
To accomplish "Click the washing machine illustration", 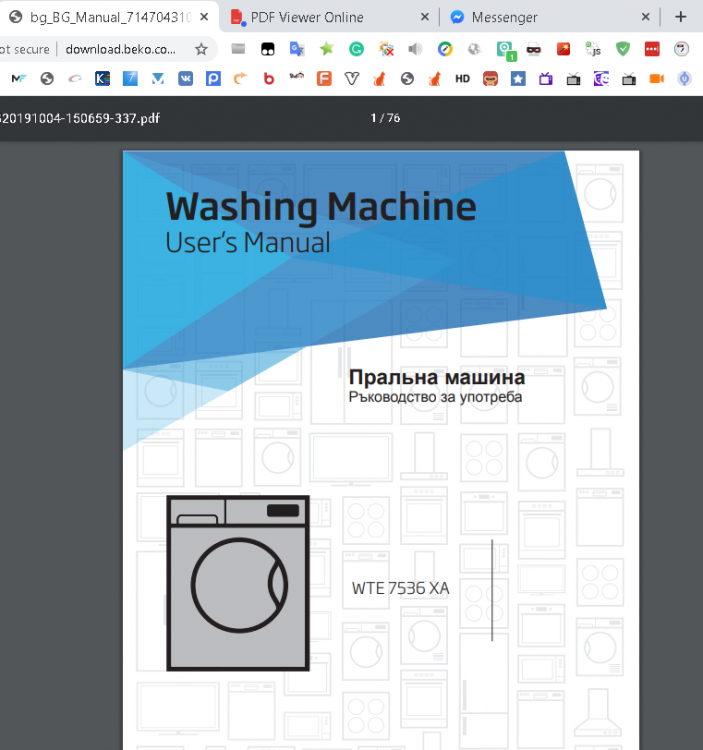I will coord(238,583).
